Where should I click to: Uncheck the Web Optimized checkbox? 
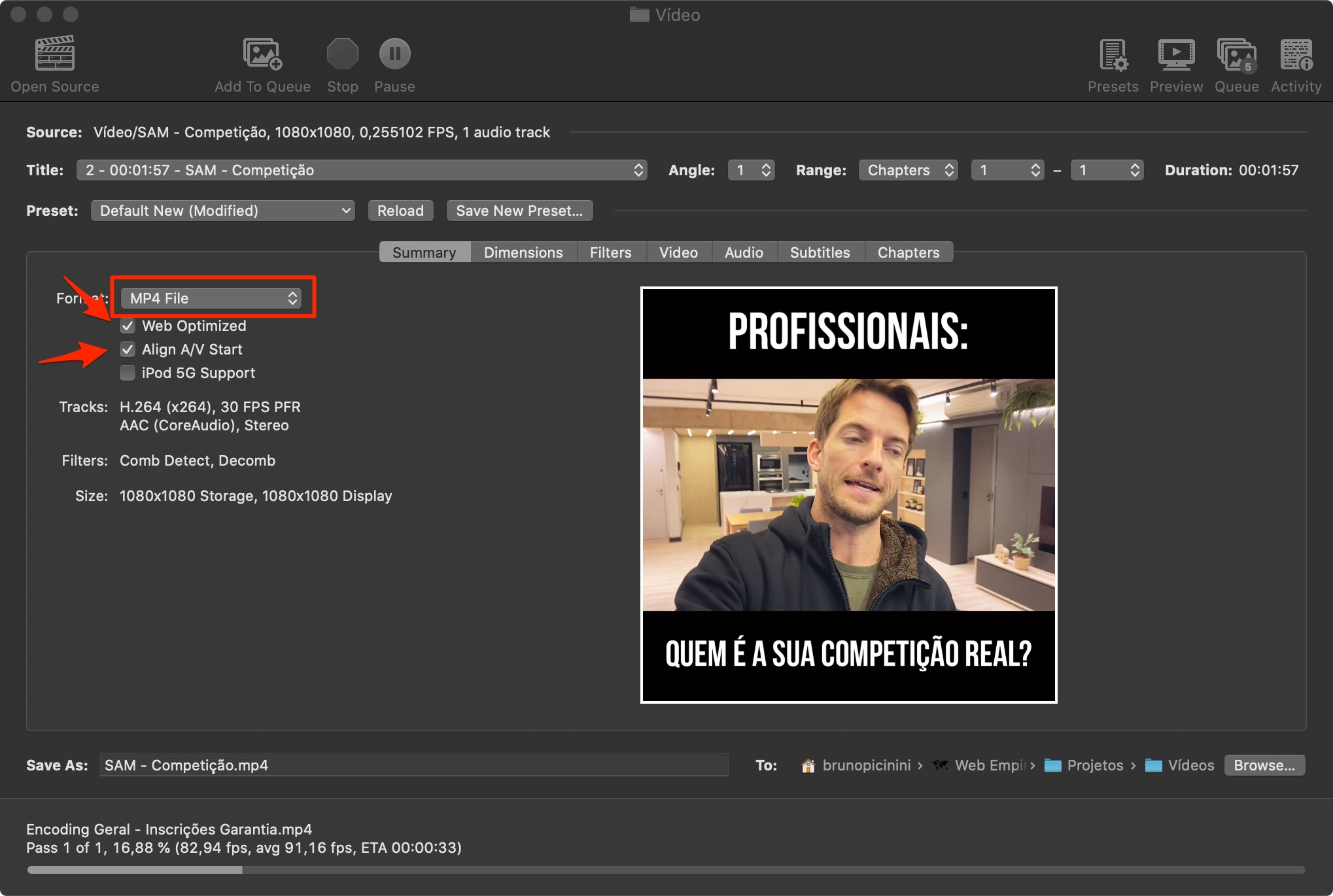(128, 326)
